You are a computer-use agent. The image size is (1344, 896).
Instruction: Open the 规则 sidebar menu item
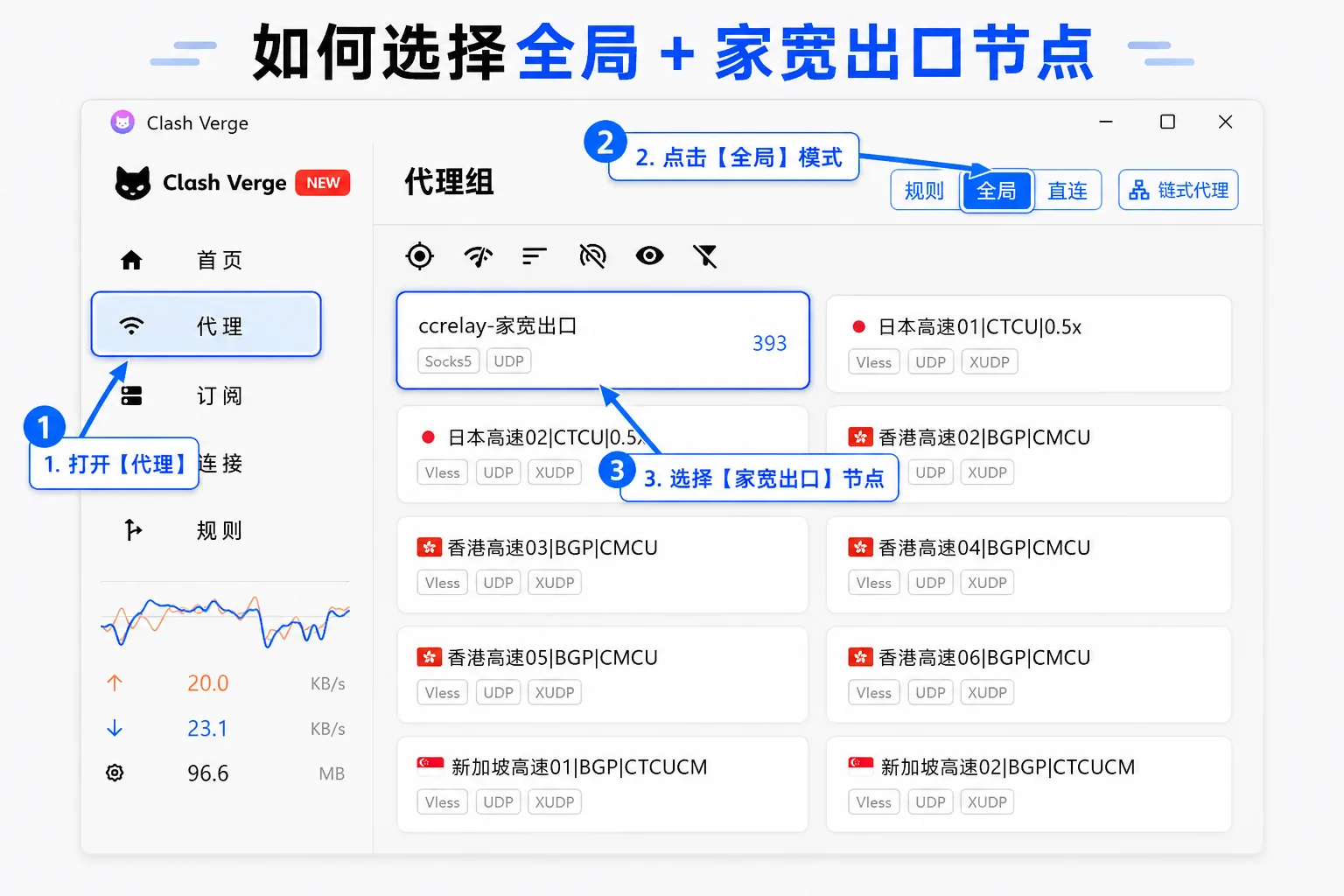[x=206, y=530]
